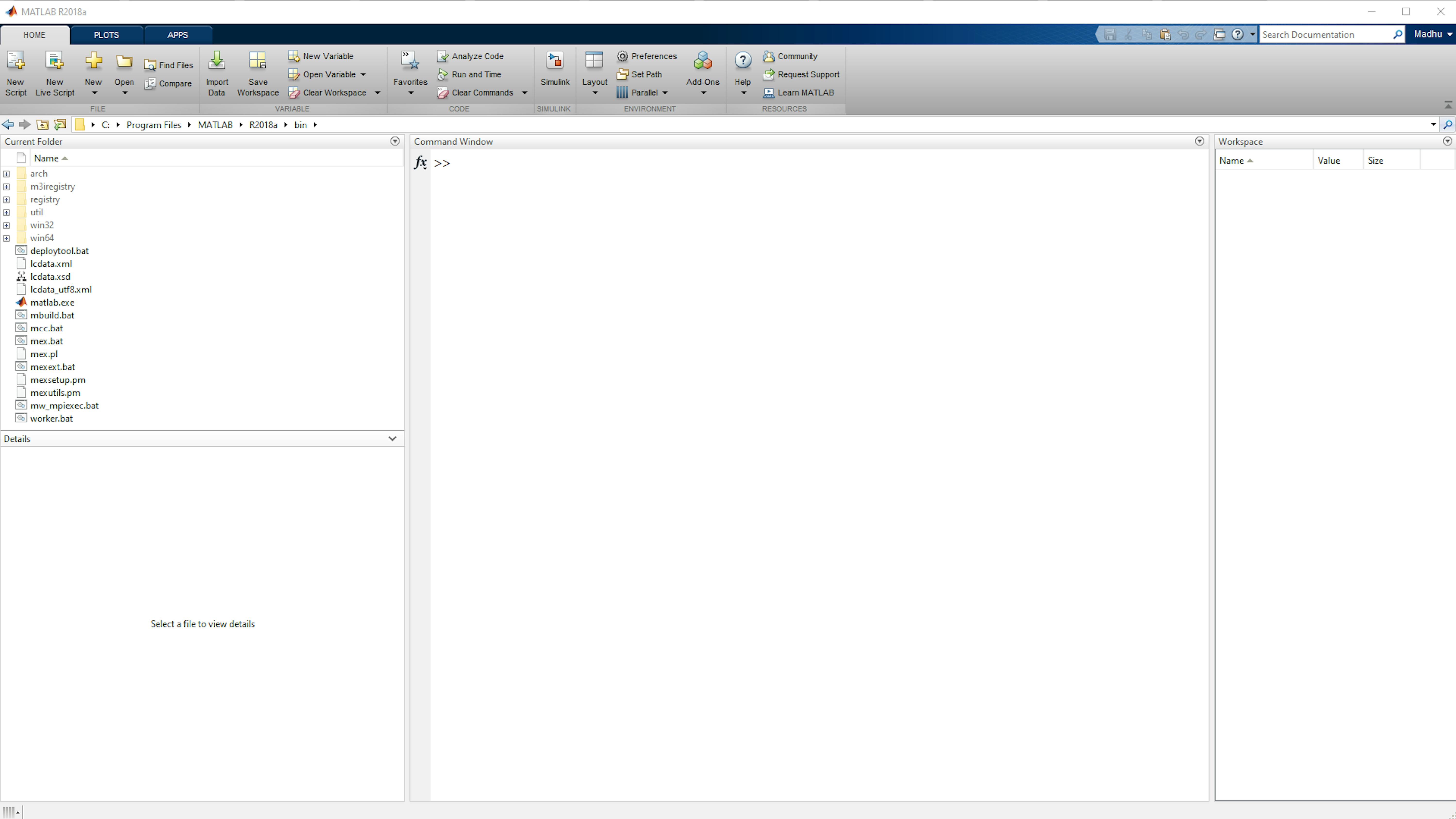
Task: Click Find Files
Action: [168, 65]
